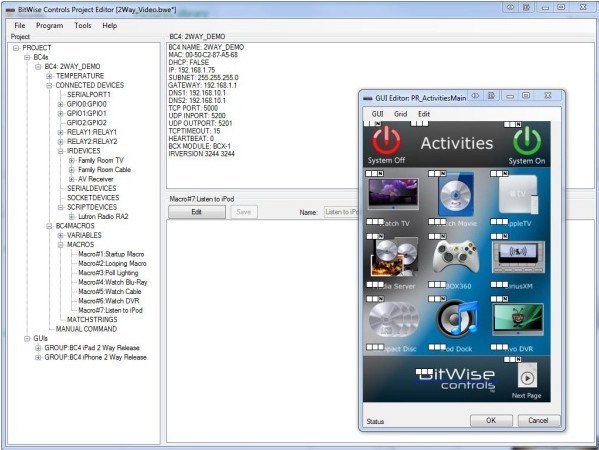Screen dimensions: 599x450
Task: Select Macro#2:Looping Macro
Action: (112, 264)
